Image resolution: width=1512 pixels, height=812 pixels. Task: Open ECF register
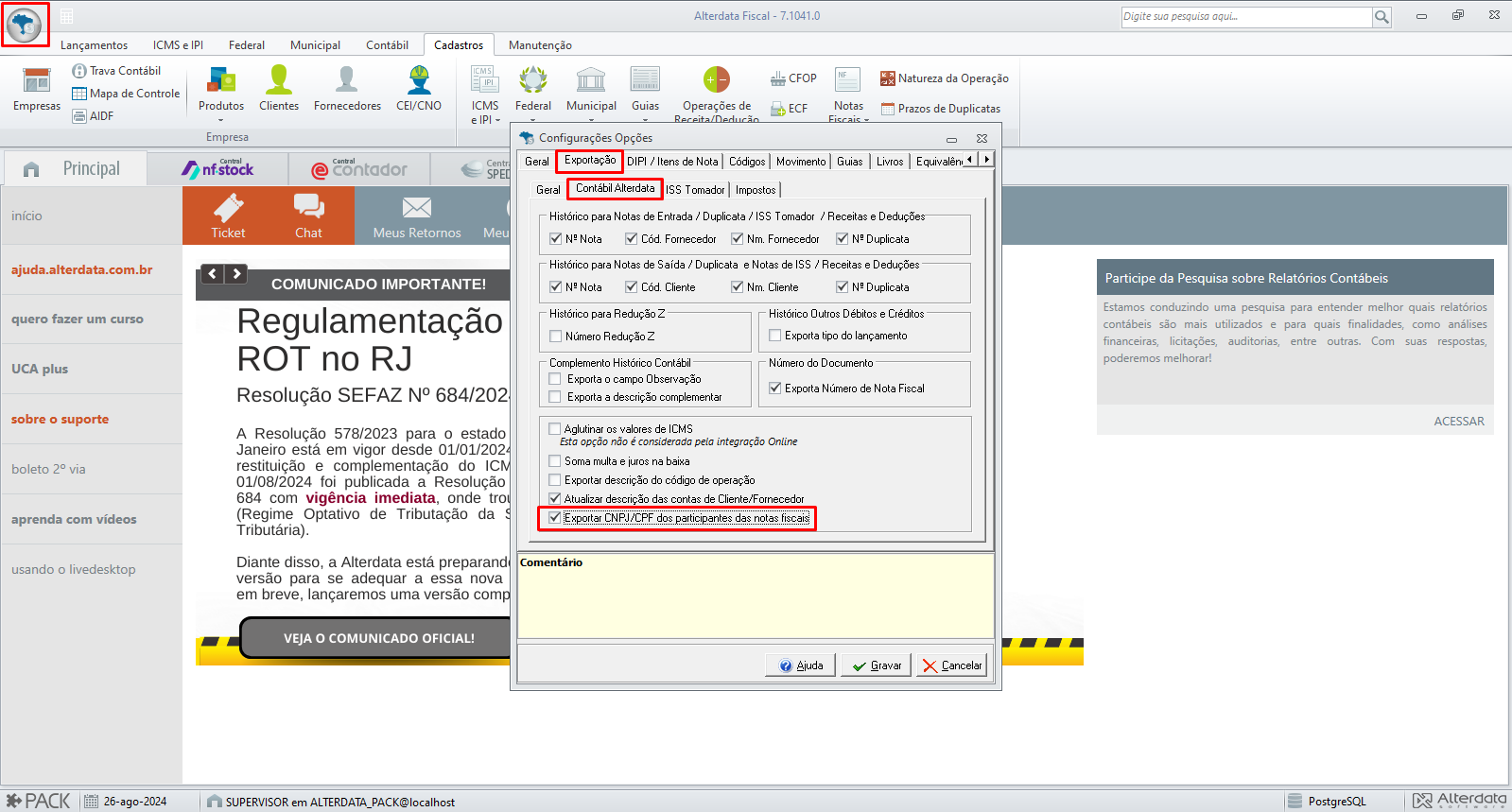pos(790,109)
